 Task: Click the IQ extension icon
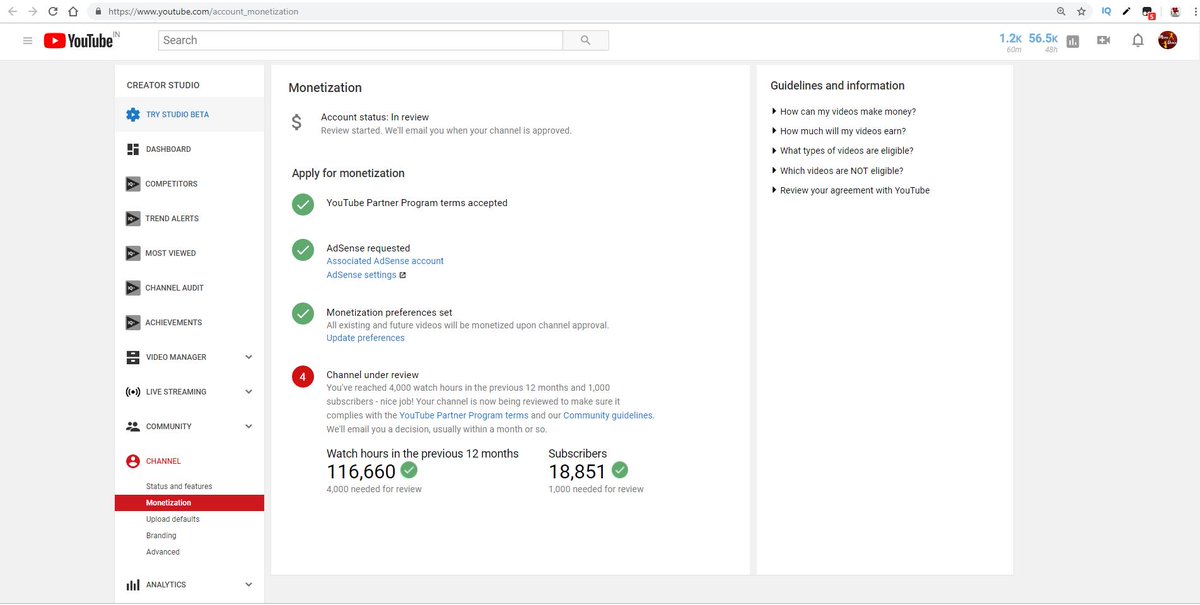(x=1107, y=12)
